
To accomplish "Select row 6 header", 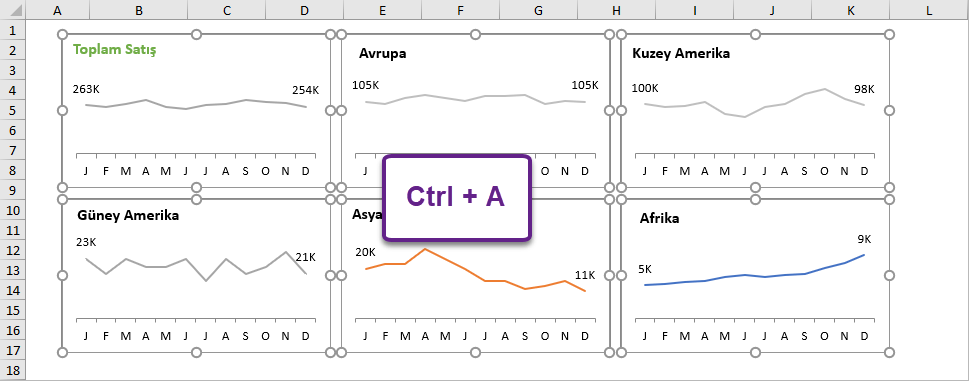I will [14, 130].
